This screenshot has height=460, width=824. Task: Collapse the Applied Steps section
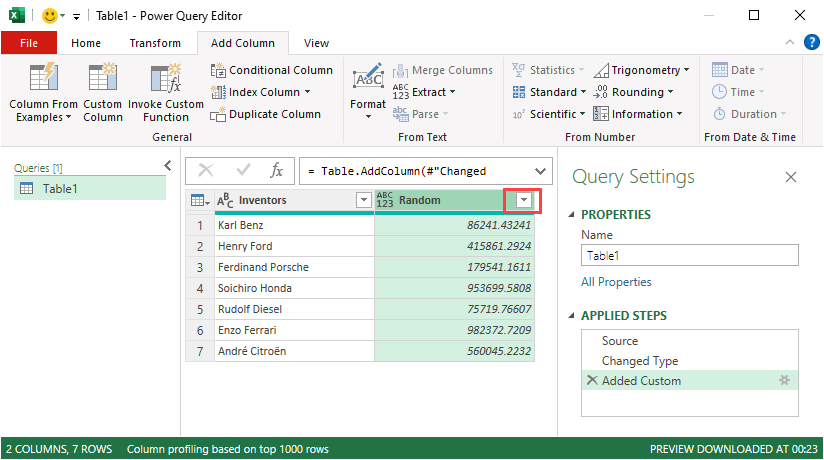(x=572, y=316)
